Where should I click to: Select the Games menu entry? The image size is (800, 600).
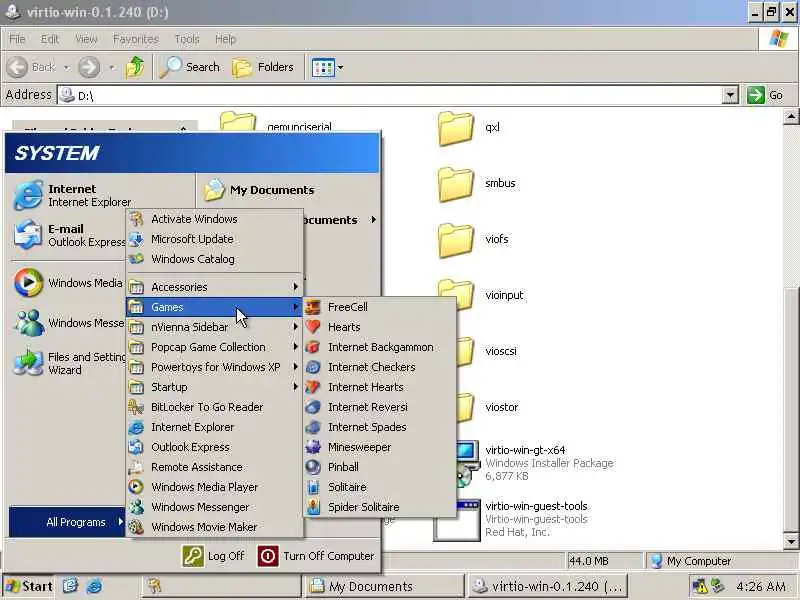coord(214,307)
